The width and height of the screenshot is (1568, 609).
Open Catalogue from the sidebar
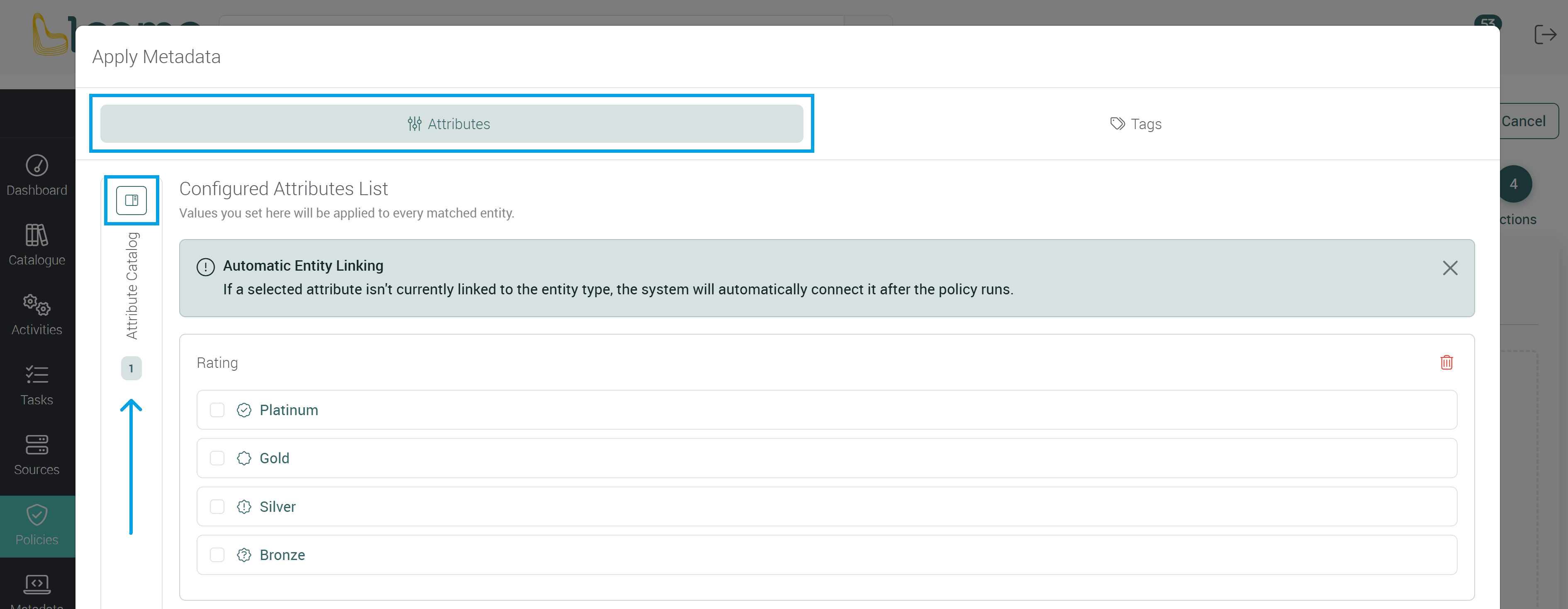[37, 245]
